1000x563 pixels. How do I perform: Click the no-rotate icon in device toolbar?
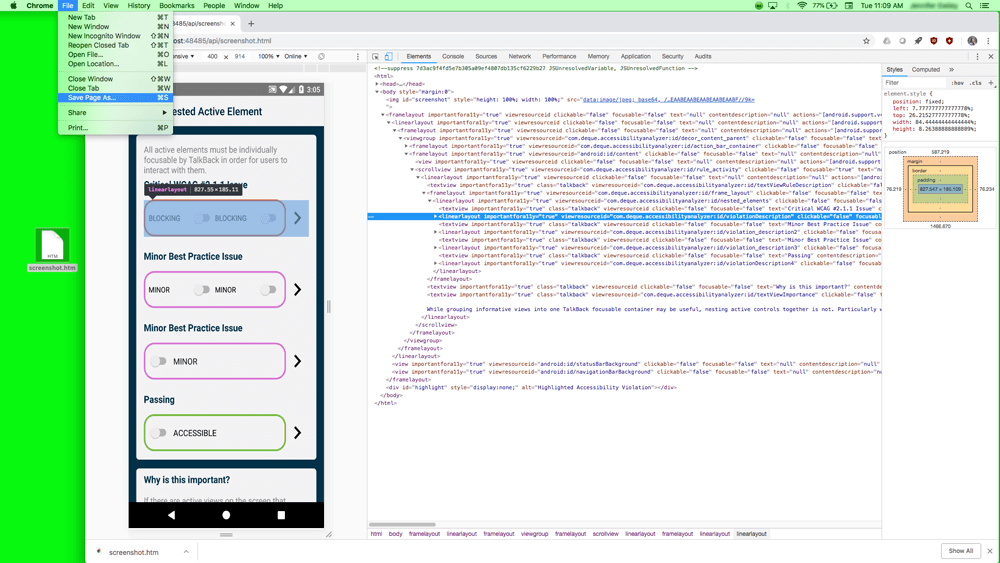(321, 57)
